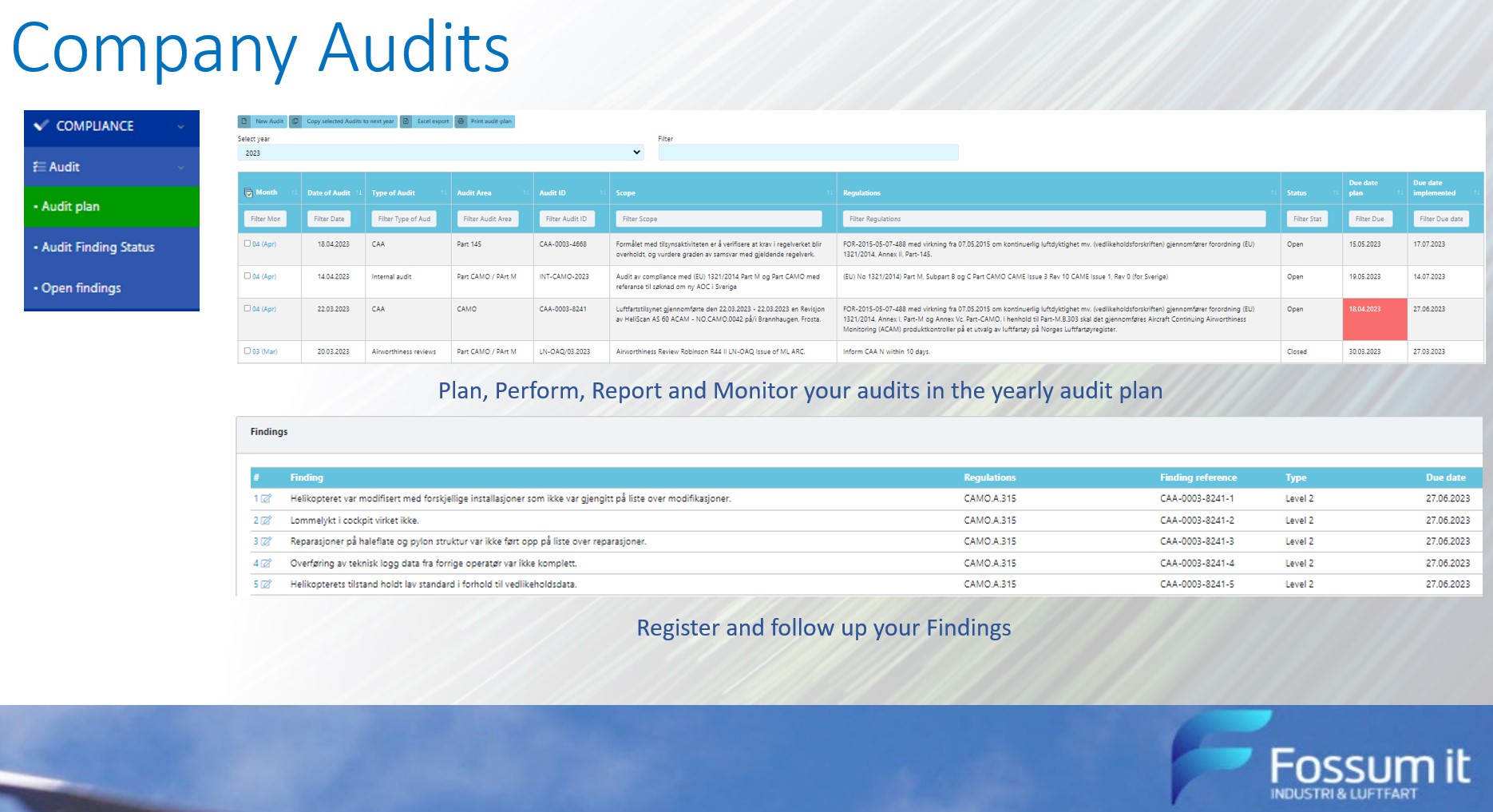Viewport: 1493px width, 812px height.
Task: Collapse the COMPLIANCE menu chevron
Action: [x=181, y=127]
